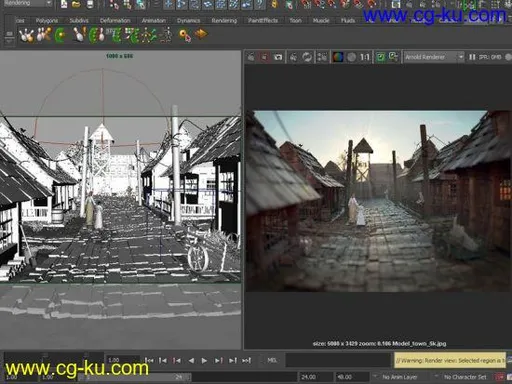Save the scene with the disk icon

(90, 4)
